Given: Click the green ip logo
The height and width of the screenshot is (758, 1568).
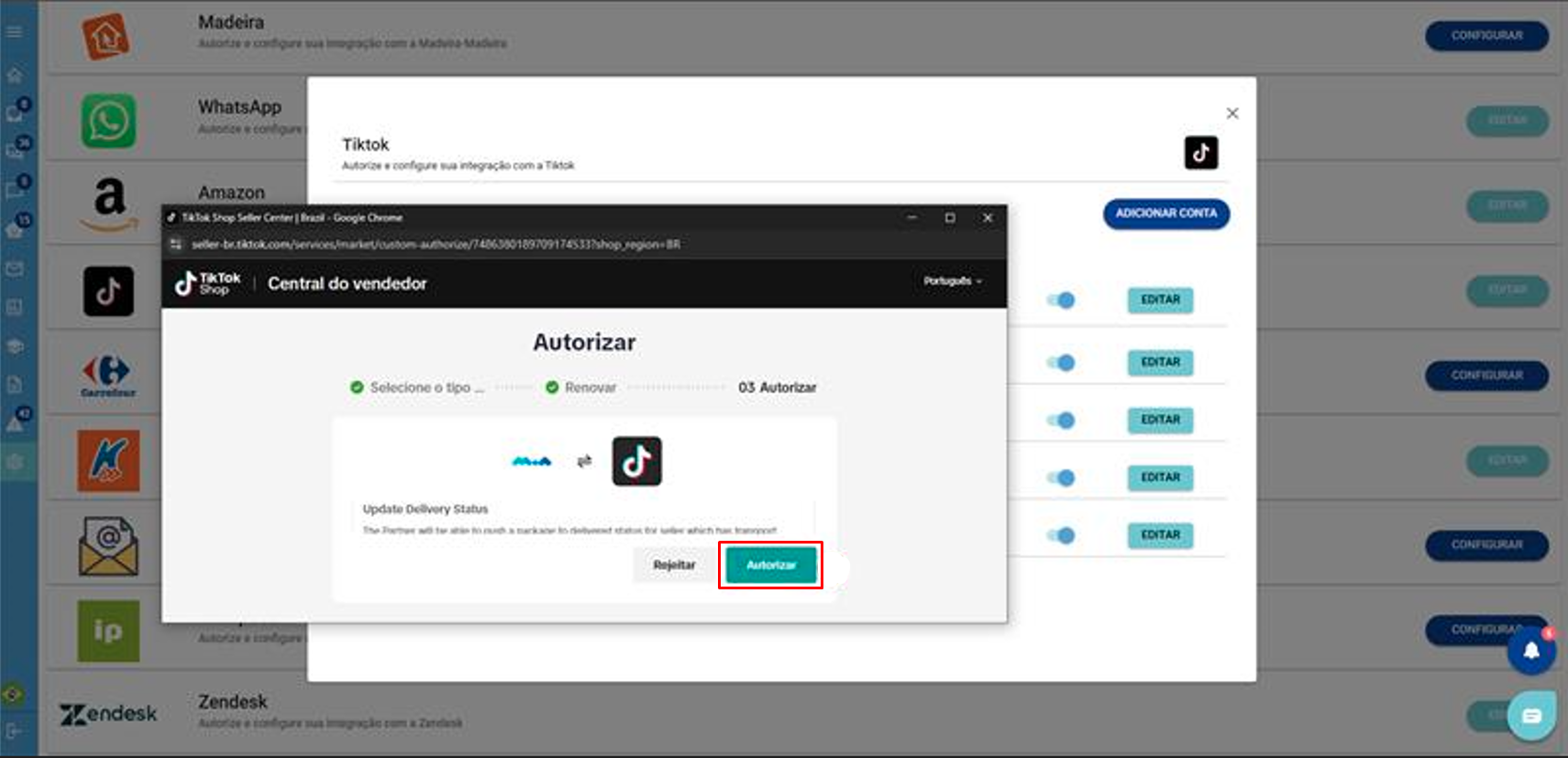Looking at the screenshot, I should (108, 632).
